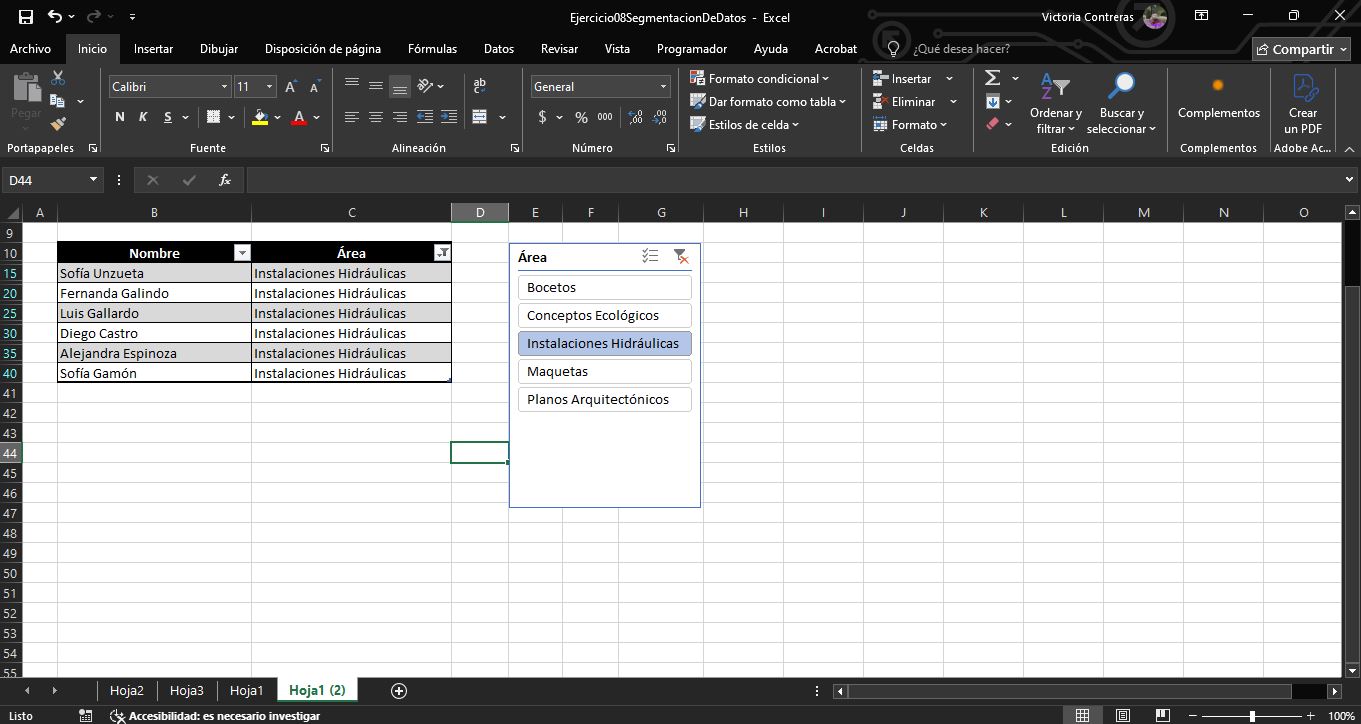Open the Área column filter dropdown
The width and height of the screenshot is (1361, 724).
coord(441,253)
